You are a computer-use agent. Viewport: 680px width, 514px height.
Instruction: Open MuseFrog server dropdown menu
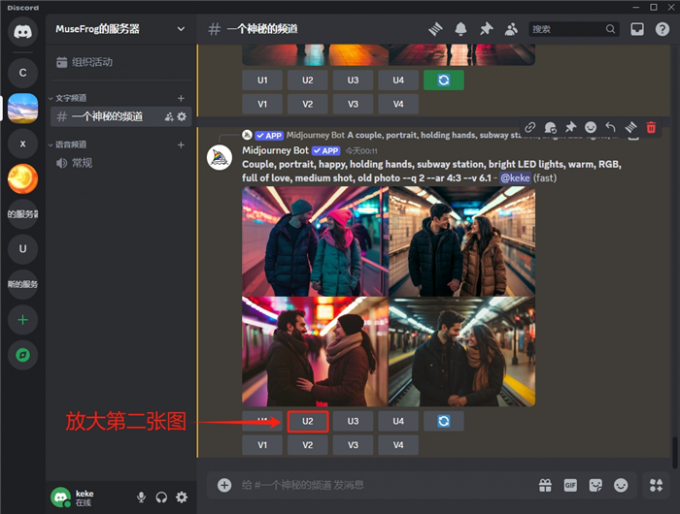(x=181, y=29)
